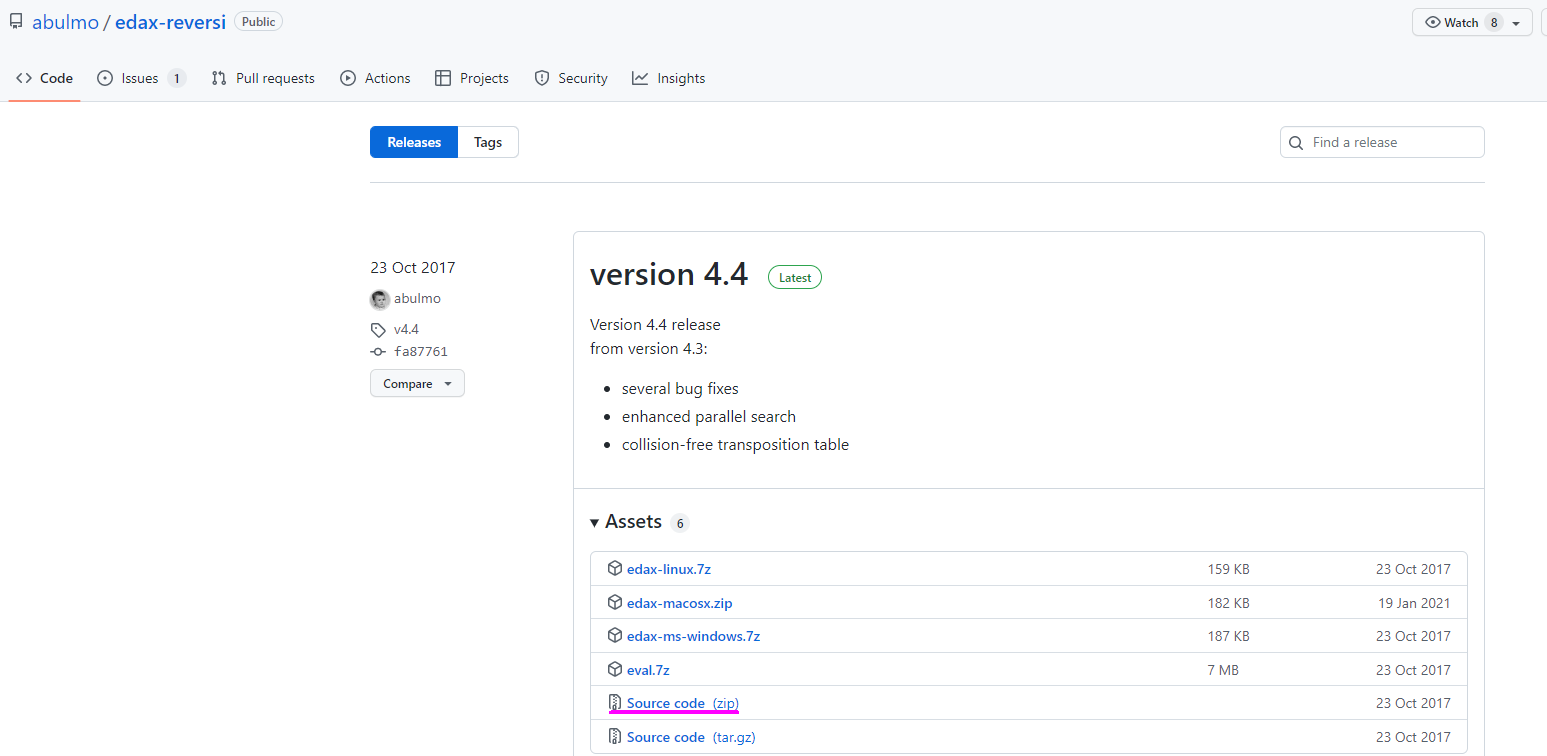Screen dimensions: 1547x756
Task: Click the 23 Oct 2017 date of eval.7z
Action: pos(1413,670)
